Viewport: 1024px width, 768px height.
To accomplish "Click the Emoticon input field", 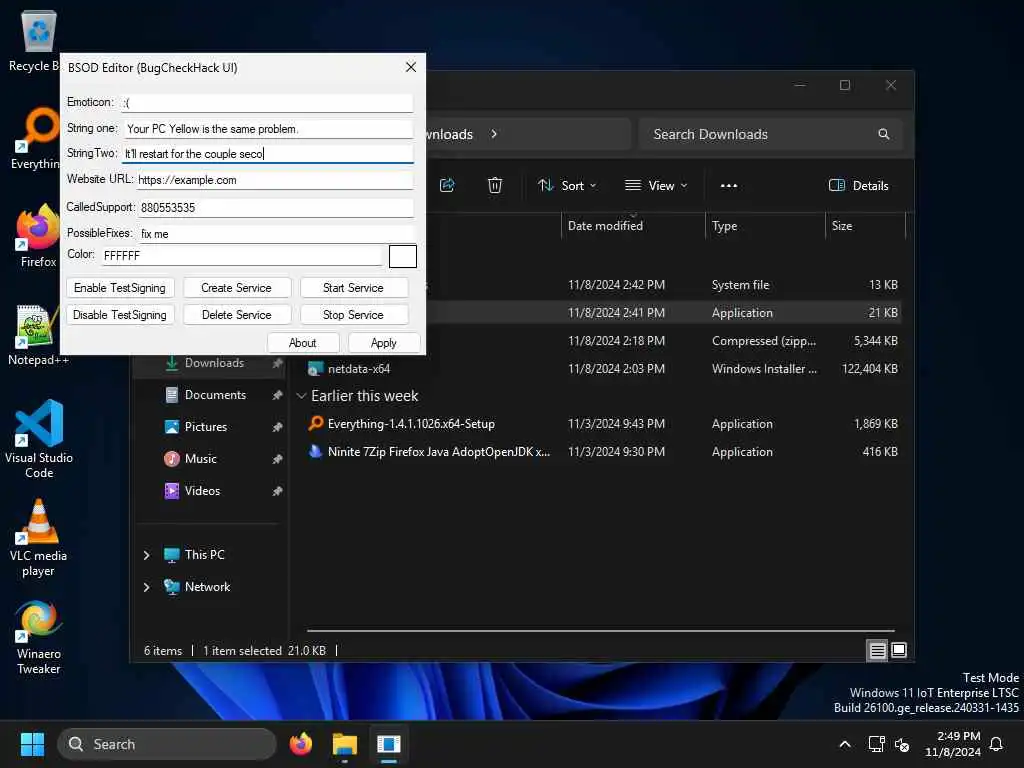I will pos(266,103).
